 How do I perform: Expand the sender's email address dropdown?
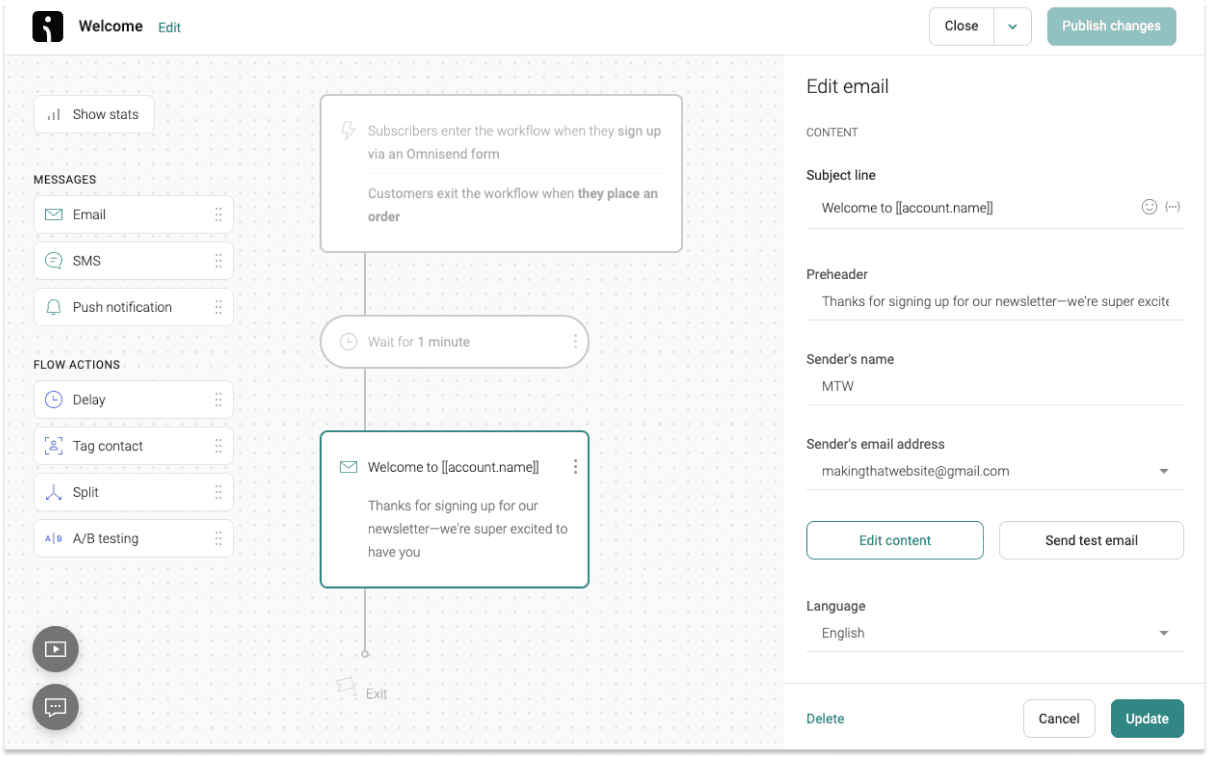(x=1163, y=470)
